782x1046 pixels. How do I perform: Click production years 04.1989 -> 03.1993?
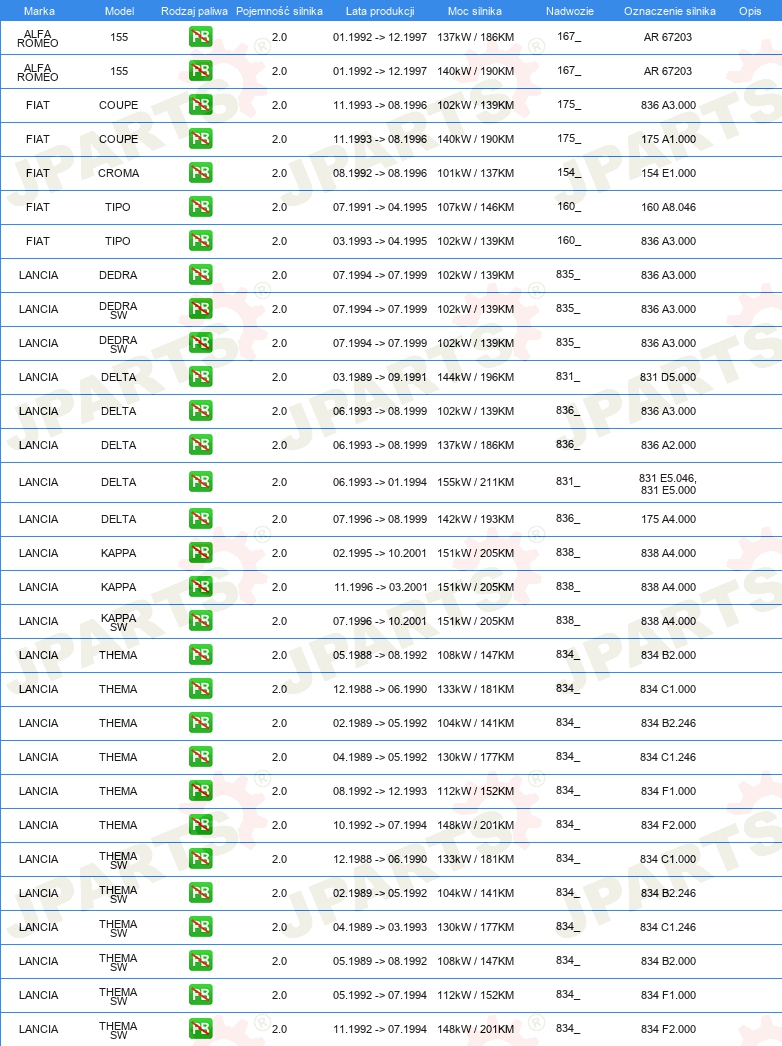[380, 927]
